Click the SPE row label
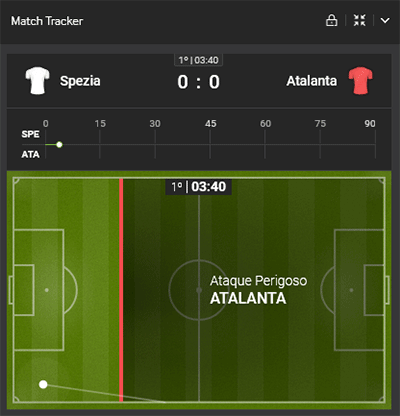The height and width of the screenshot is (416, 400). pyautogui.click(x=30, y=134)
